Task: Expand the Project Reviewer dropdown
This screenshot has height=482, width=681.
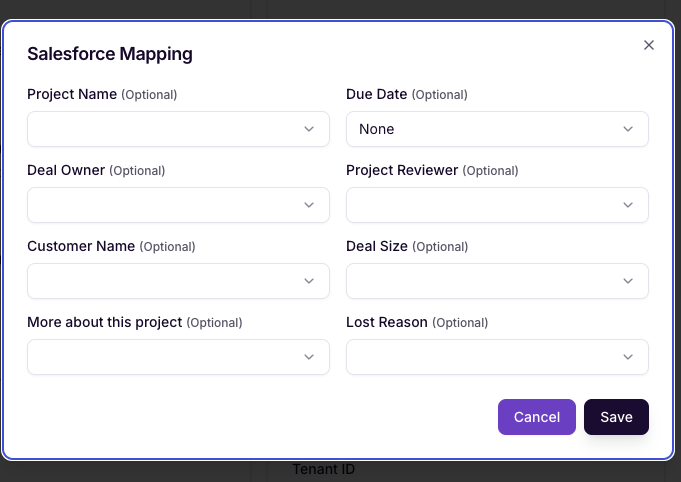Action: click(497, 205)
